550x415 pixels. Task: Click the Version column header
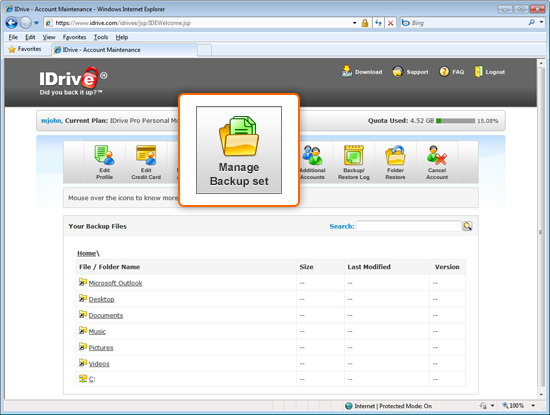point(447,267)
